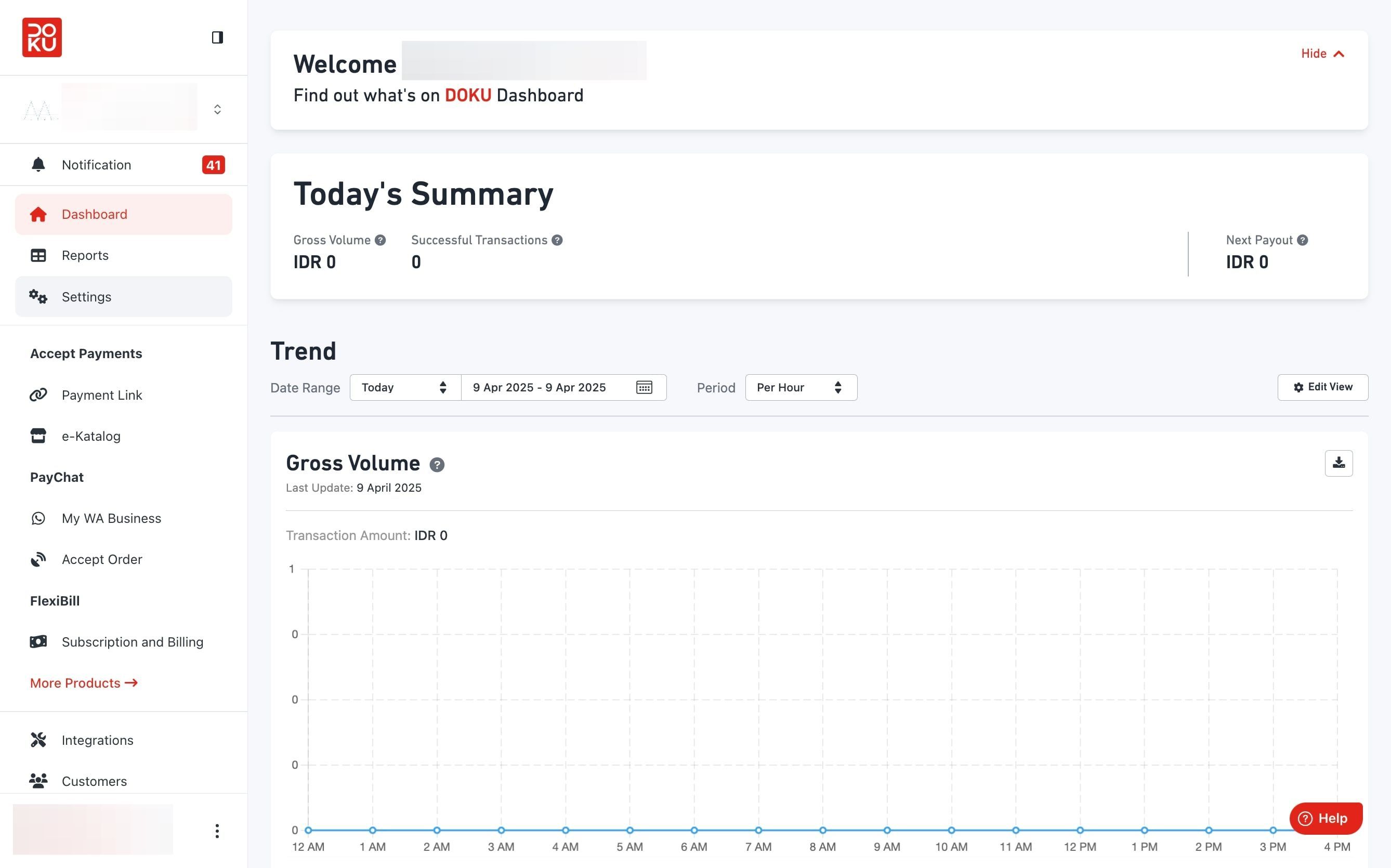The height and width of the screenshot is (868, 1391).
Task: Show Successful Transactions help tooltip
Action: coord(557,240)
